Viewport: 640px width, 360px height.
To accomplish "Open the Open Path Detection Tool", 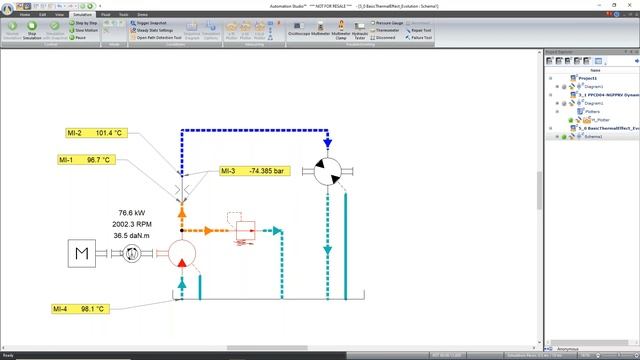I will [x=156, y=38].
